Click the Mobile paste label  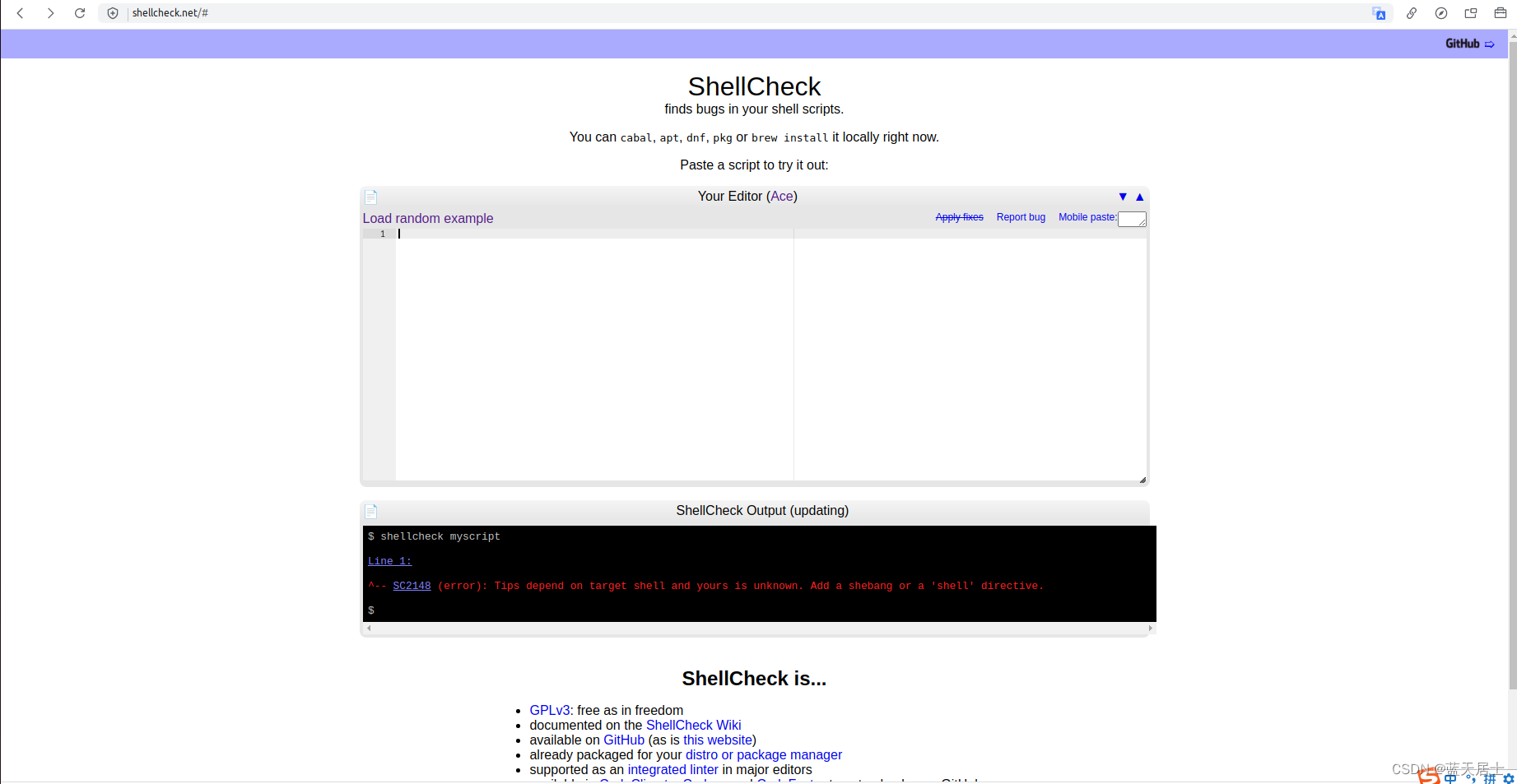point(1087,217)
